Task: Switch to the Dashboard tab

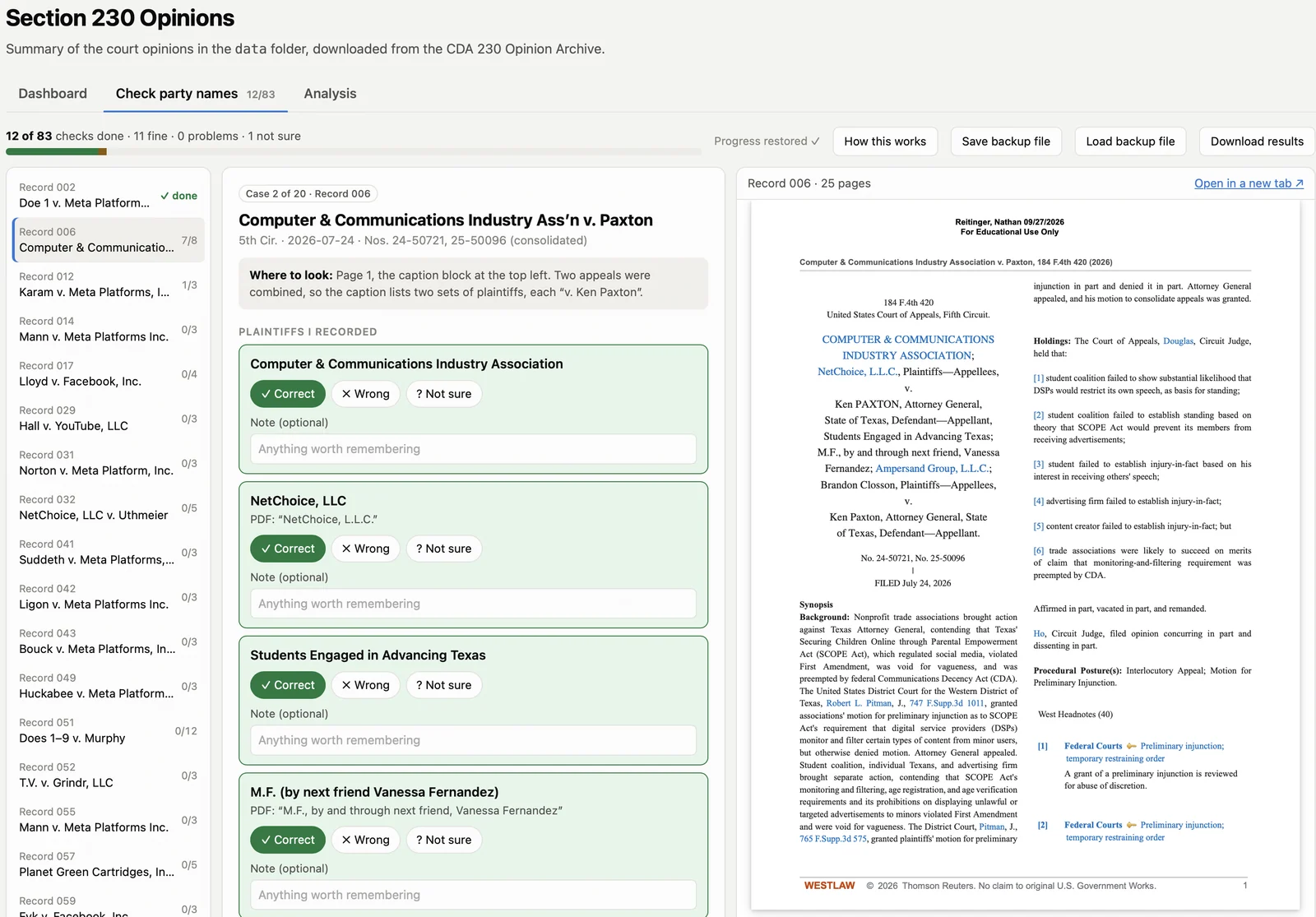Action: click(53, 94)
